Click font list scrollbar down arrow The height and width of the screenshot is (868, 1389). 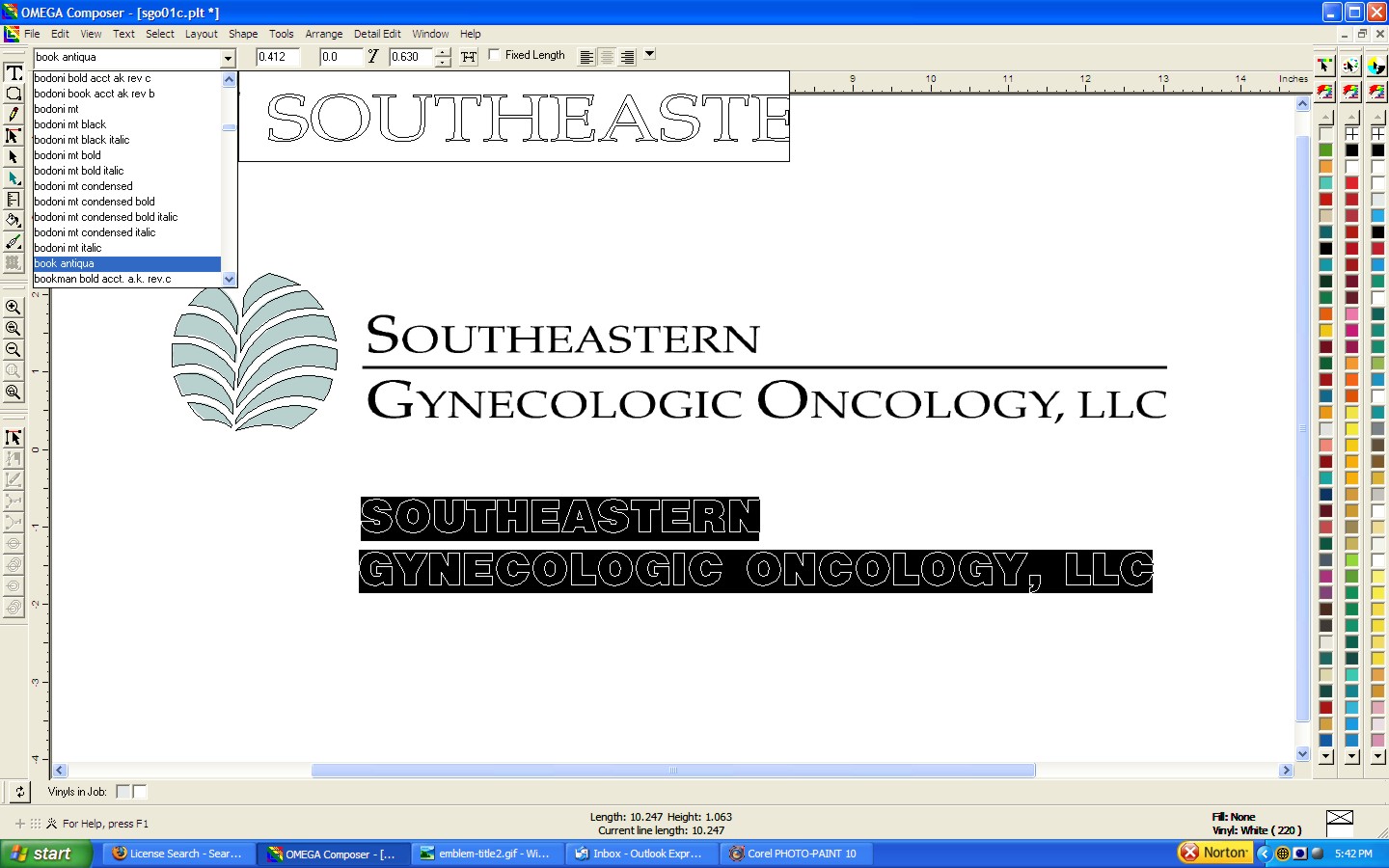coord(230,279)
